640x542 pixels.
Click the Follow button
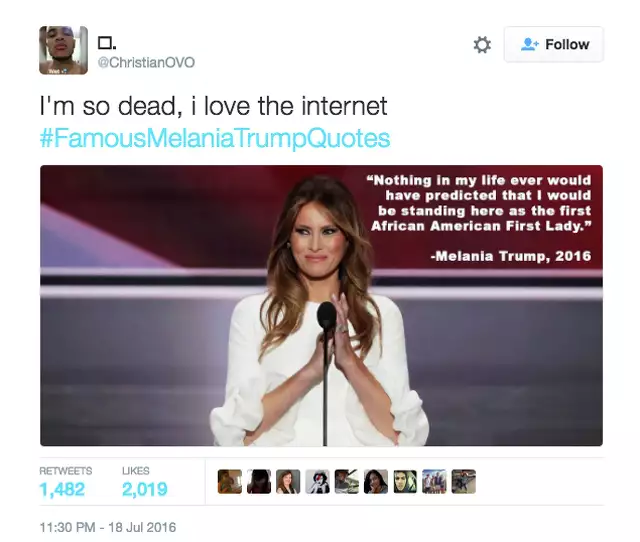coord(553,44)
